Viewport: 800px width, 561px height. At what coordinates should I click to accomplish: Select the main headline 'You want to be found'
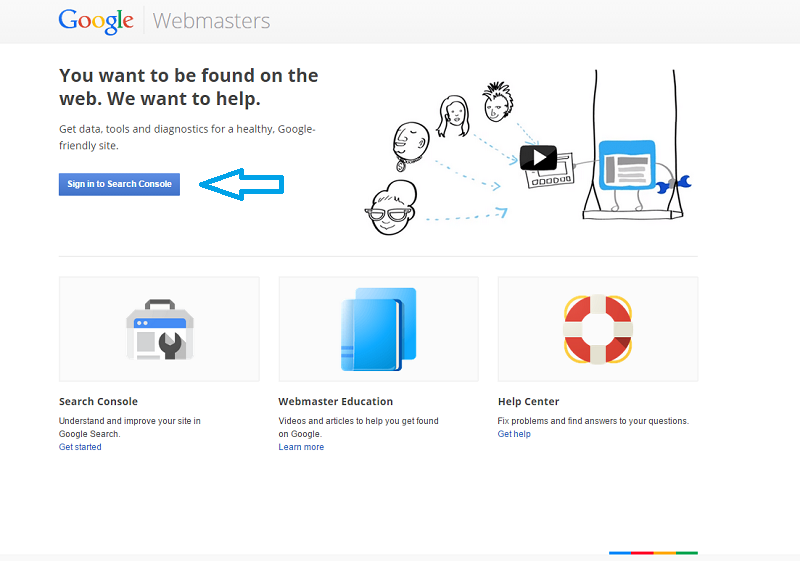click(x=188, y=87)
